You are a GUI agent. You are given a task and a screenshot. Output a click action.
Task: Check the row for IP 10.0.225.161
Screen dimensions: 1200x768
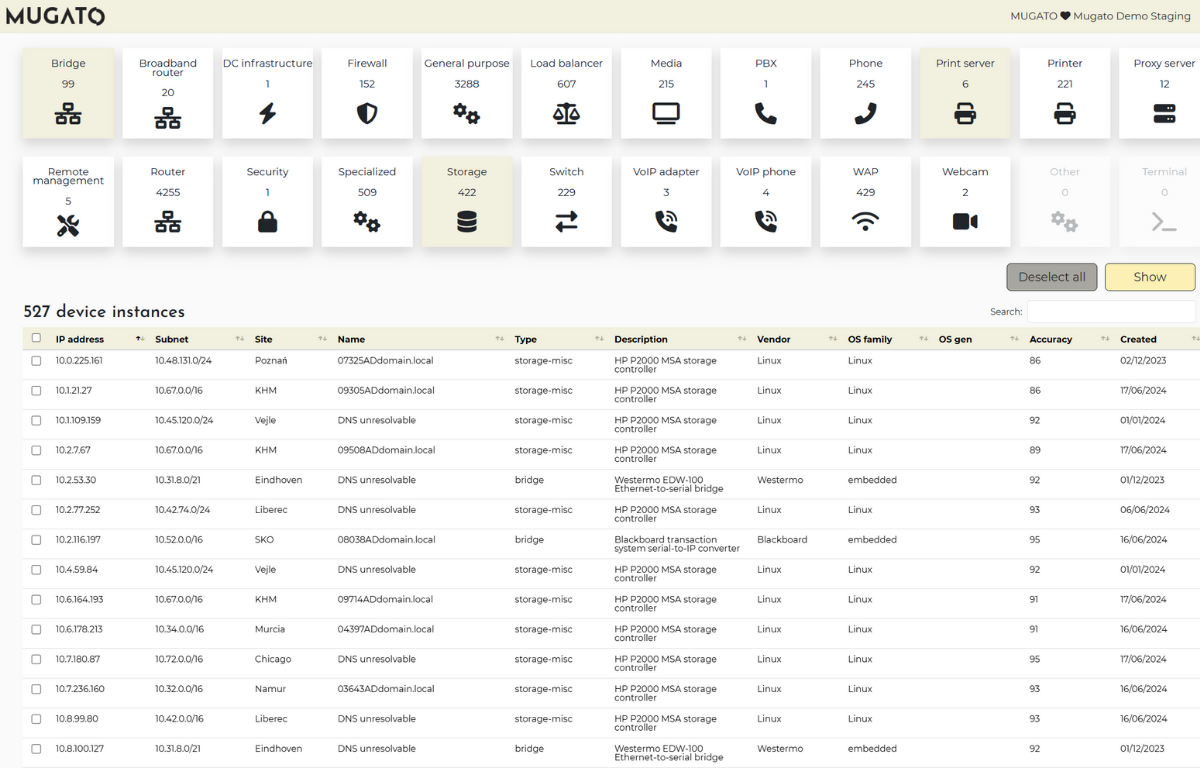[37, 361]
